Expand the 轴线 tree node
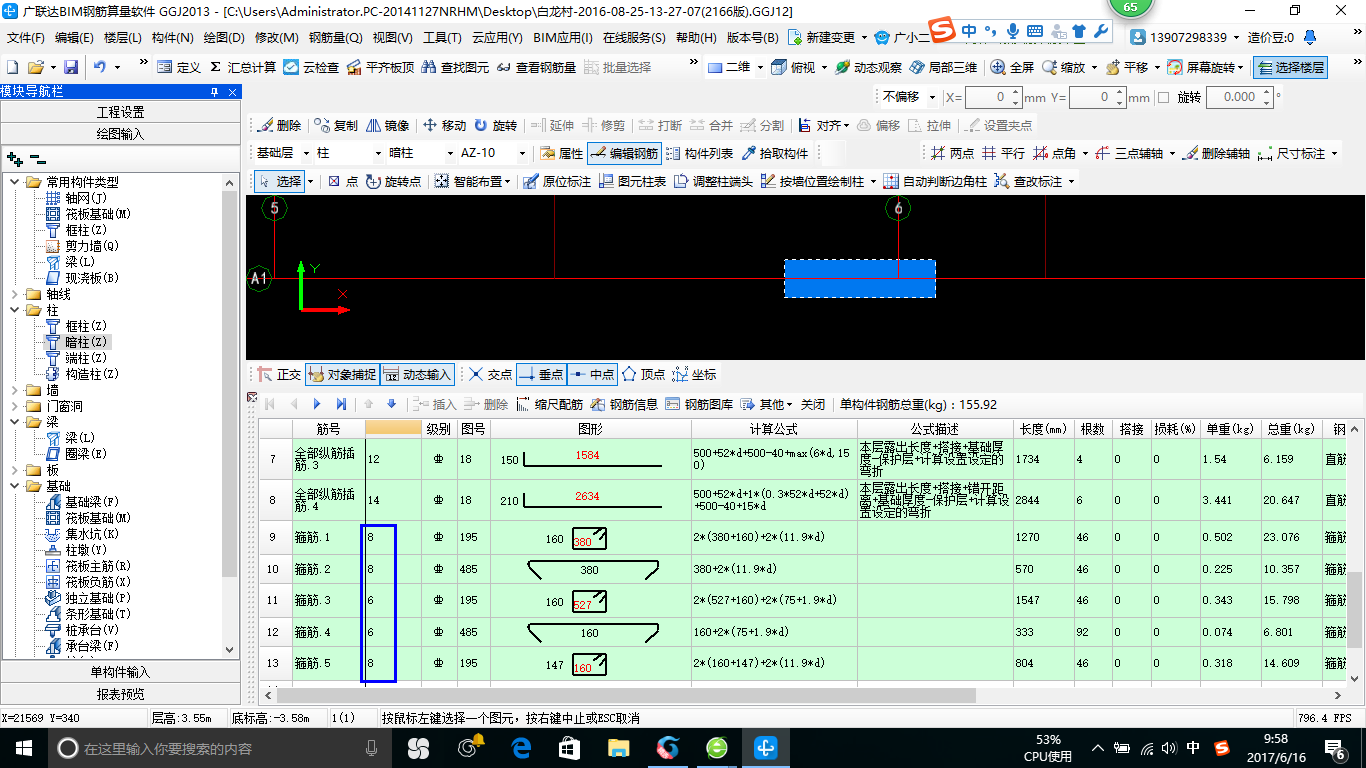Viewport: 1366px width, 768px height. click(x=15, y=294)
